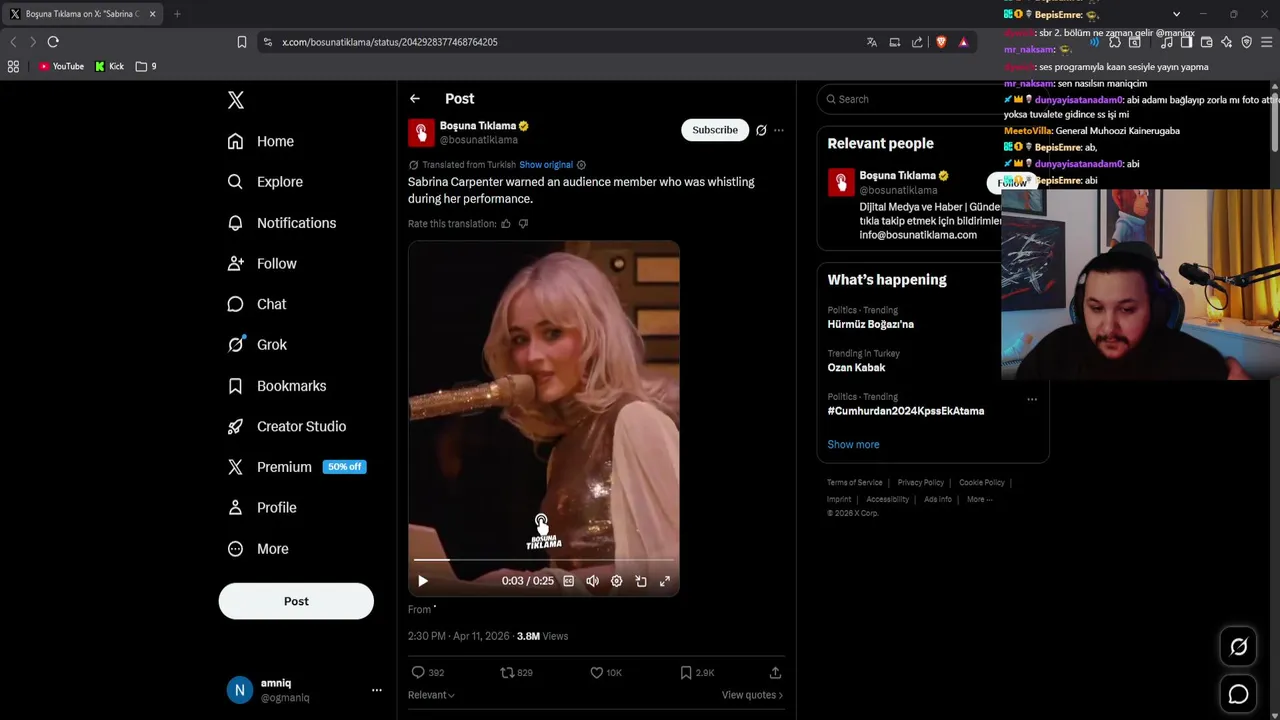Open the post's three-dot options menu
This screenshot has height=720, width=1280.
pyautogui.click(x=779, y=130)
